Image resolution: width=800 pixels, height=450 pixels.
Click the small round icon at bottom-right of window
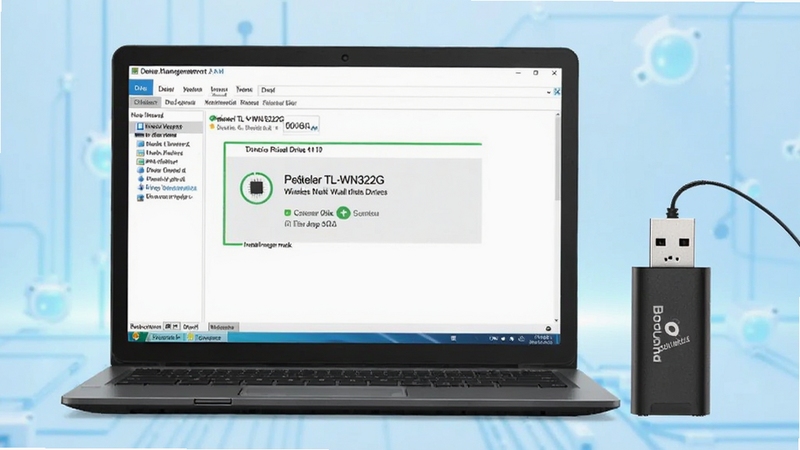[548, 329]
